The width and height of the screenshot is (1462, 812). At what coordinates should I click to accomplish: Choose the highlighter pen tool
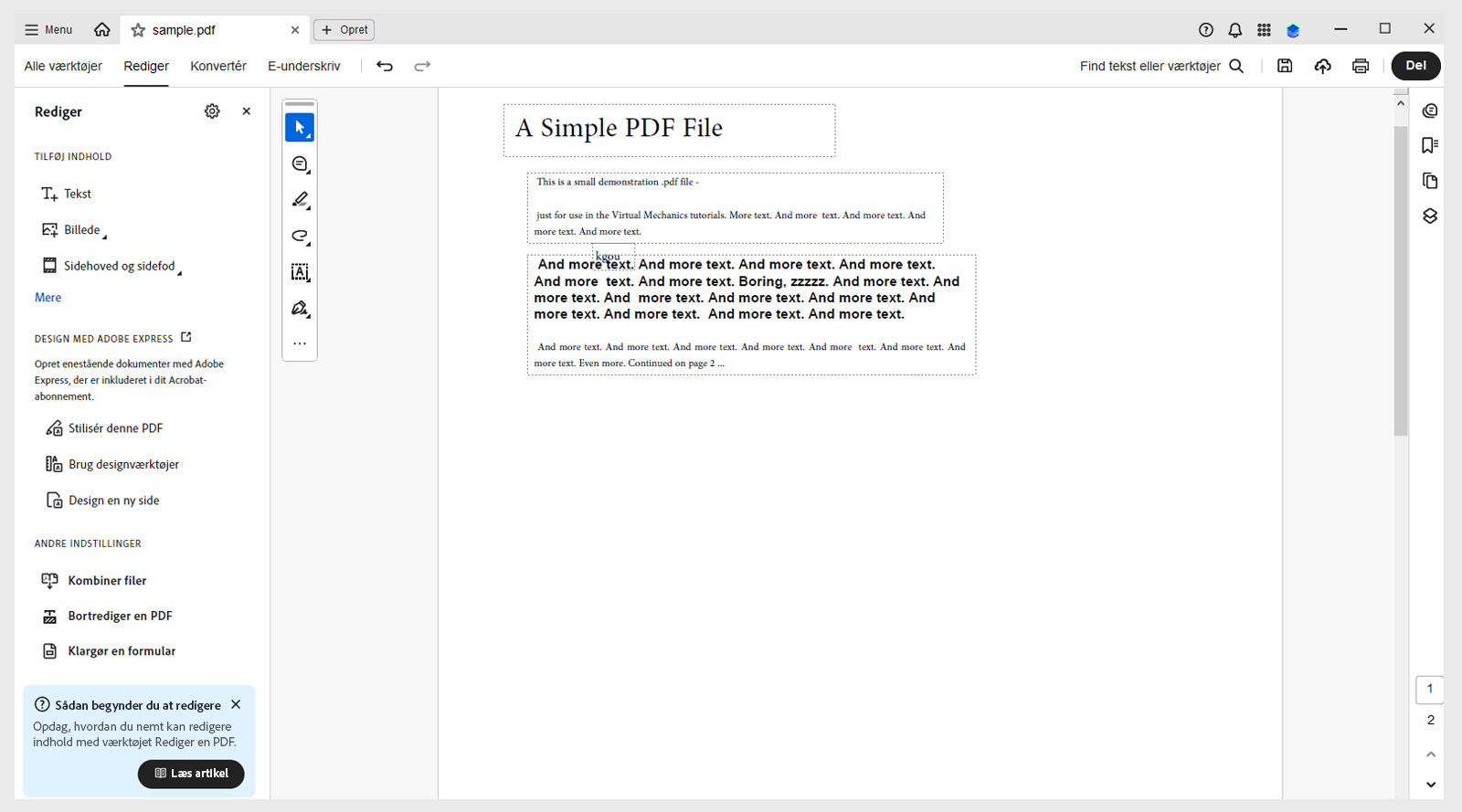[x=300, y=200]
